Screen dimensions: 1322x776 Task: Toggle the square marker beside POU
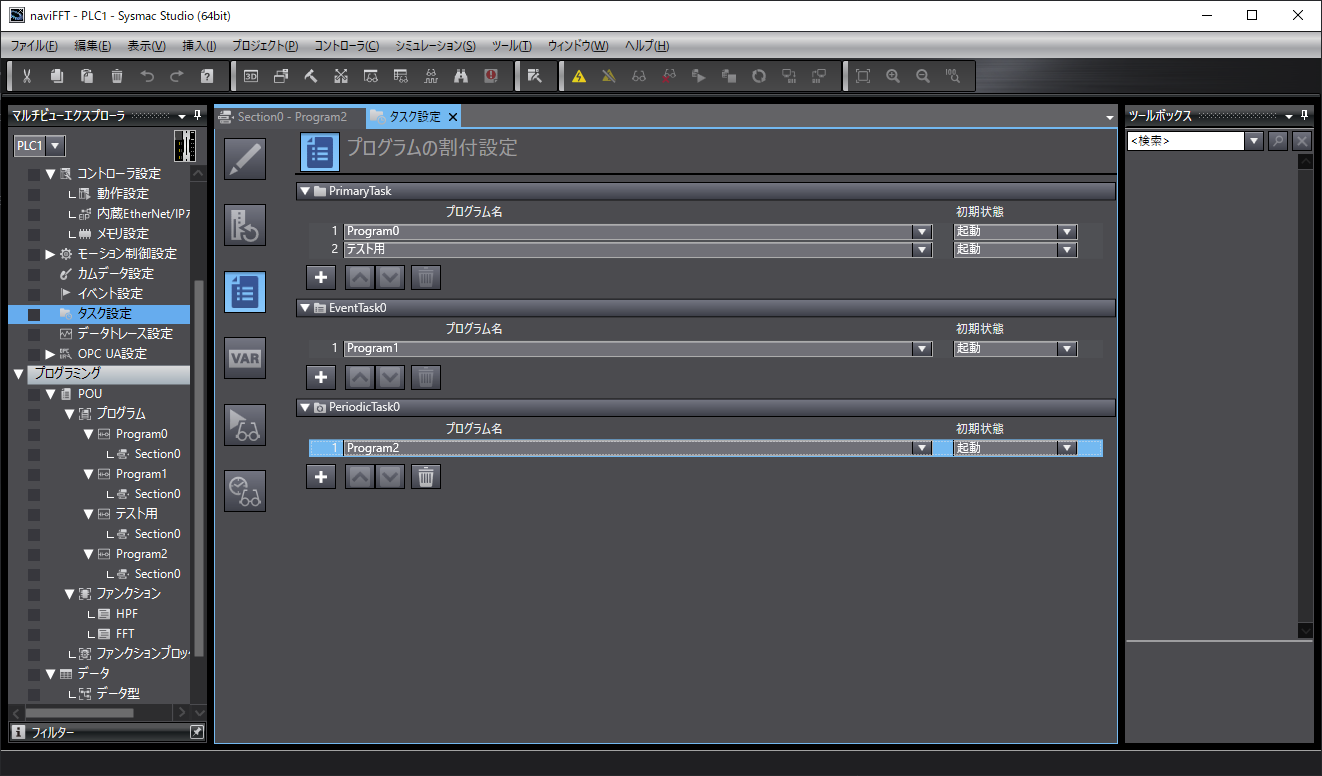[x=34, y=394]
